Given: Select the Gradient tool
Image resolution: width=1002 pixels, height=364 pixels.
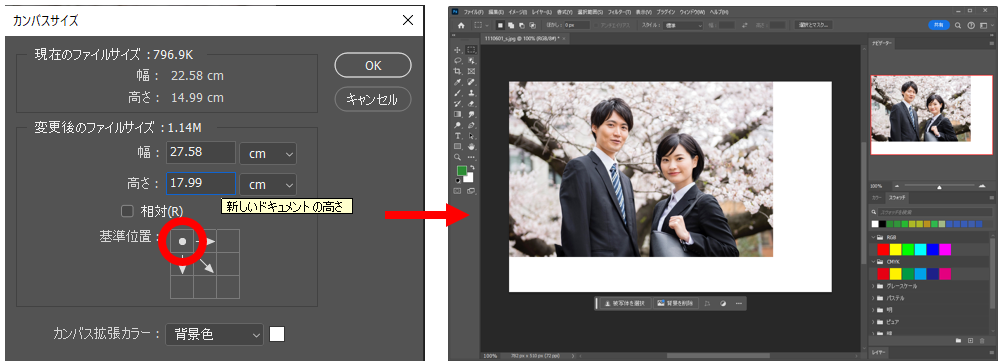Looking at the screenshot, I should pos(457,114).
